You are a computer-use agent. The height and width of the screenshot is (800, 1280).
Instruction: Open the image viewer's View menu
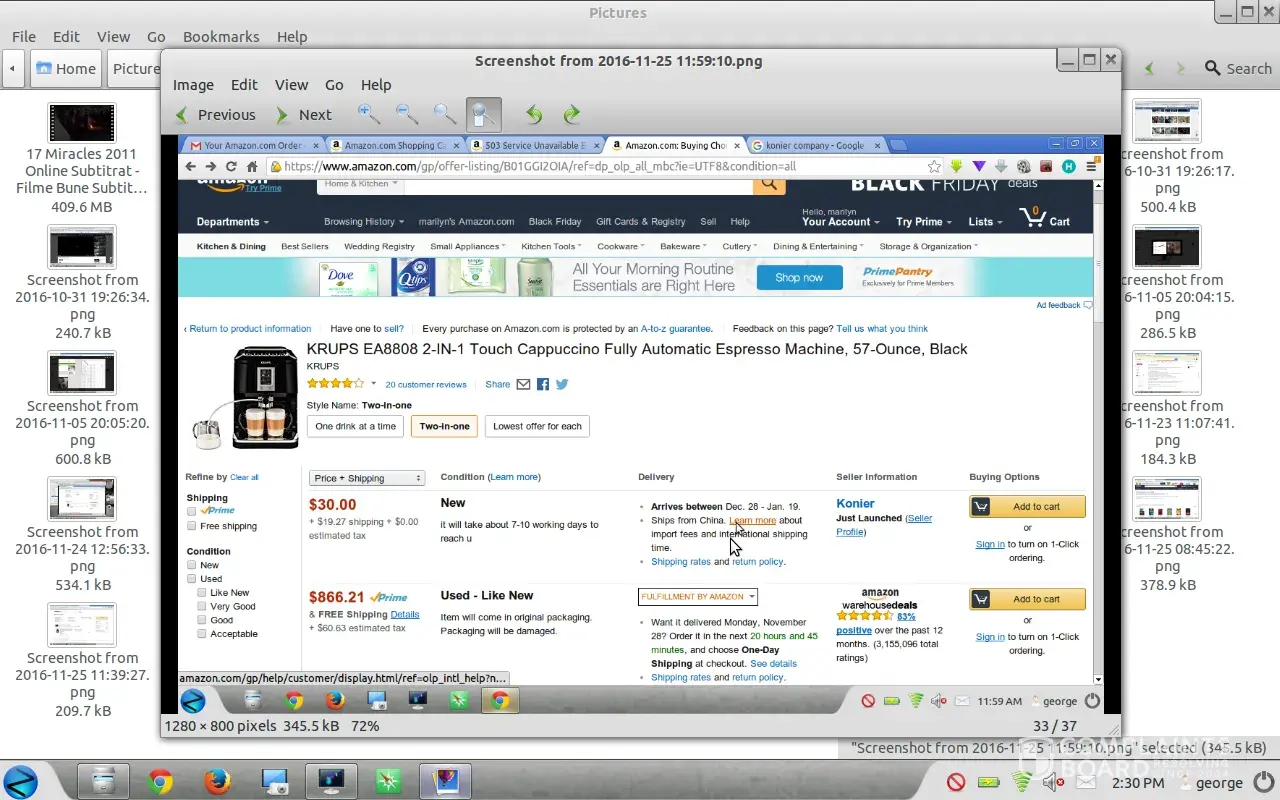click(x=292, y=85)
